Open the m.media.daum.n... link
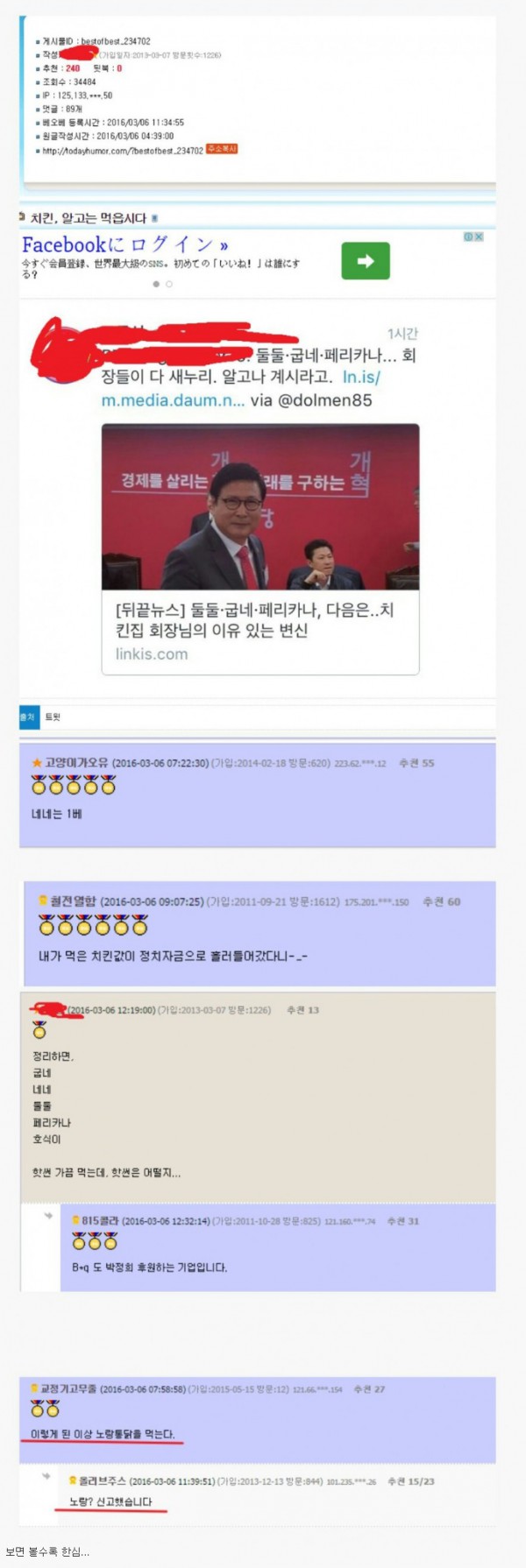Viewport: 526px width, 1568px height. coord(174,400)
